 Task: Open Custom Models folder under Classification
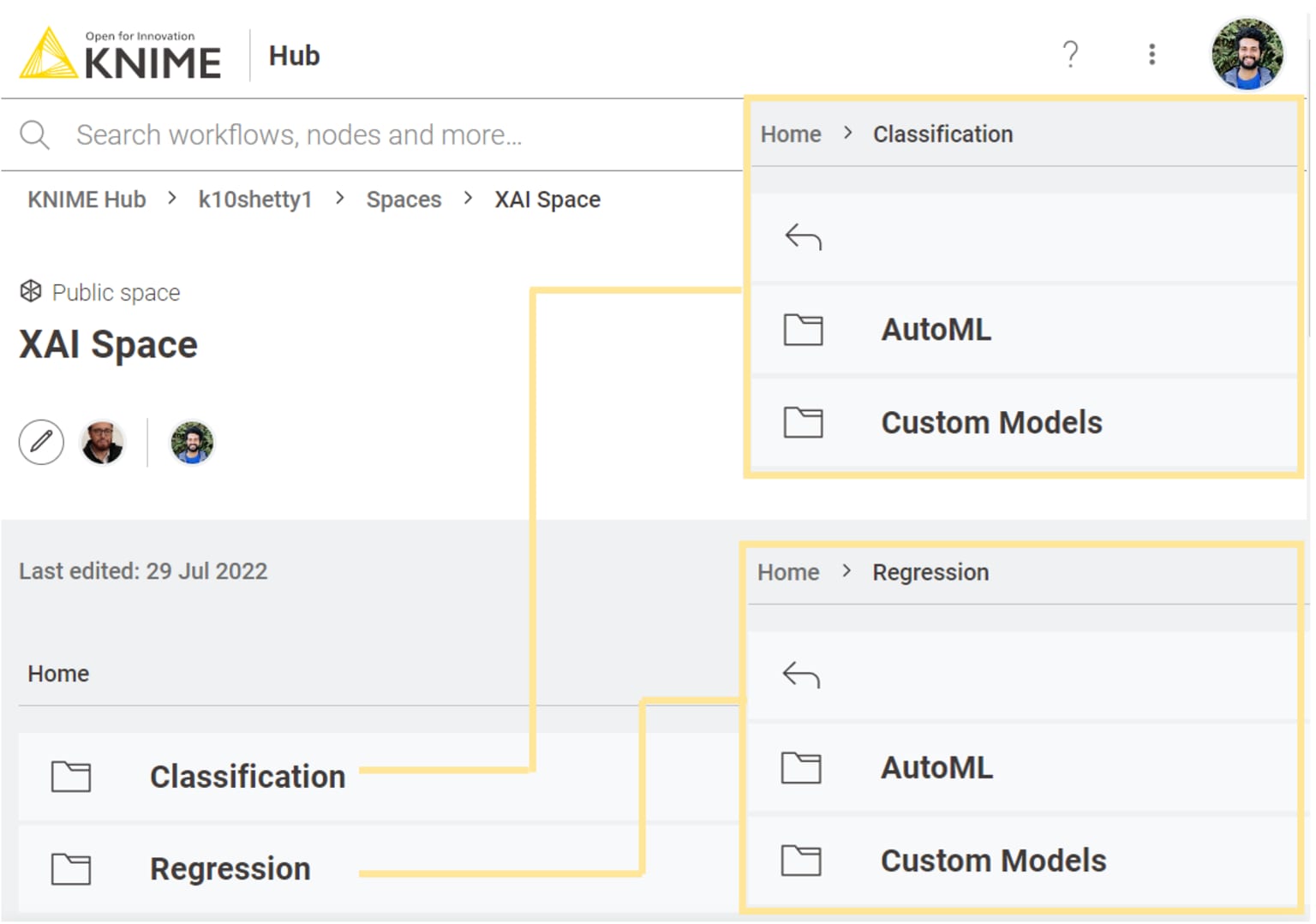(x=1024, y=422)
